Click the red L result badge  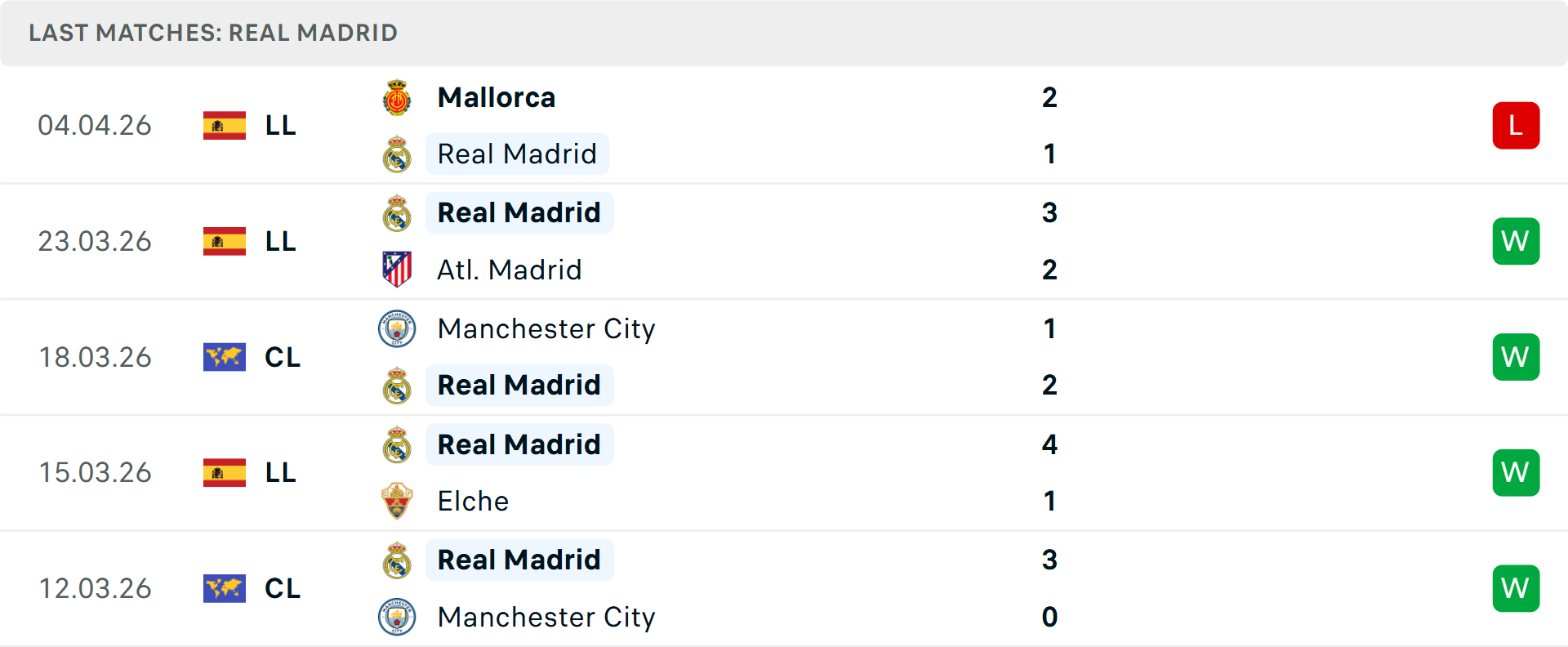(1516, 125)
